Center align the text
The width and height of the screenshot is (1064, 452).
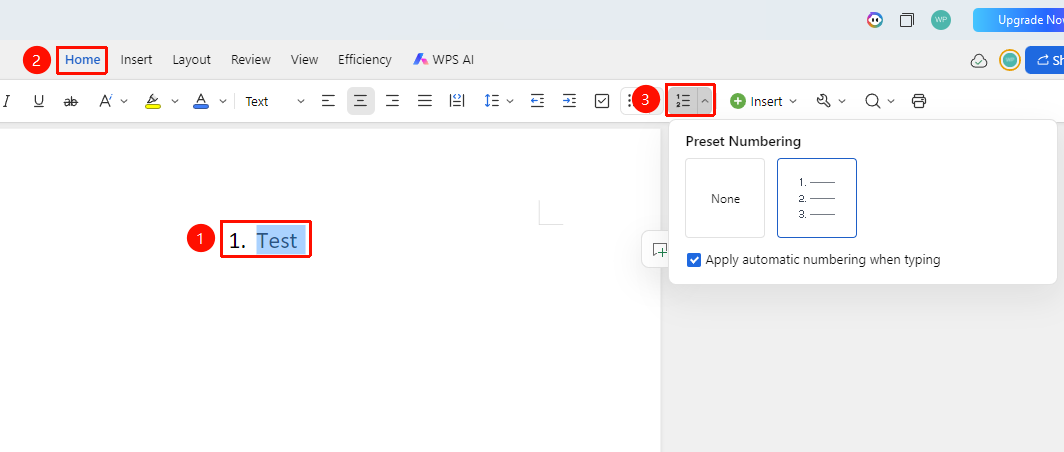pyautogui.click(x=361, y=101)
